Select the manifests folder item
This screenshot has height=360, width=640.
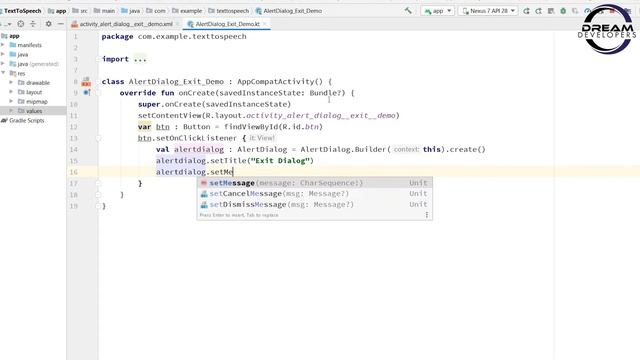coord(25,45)
